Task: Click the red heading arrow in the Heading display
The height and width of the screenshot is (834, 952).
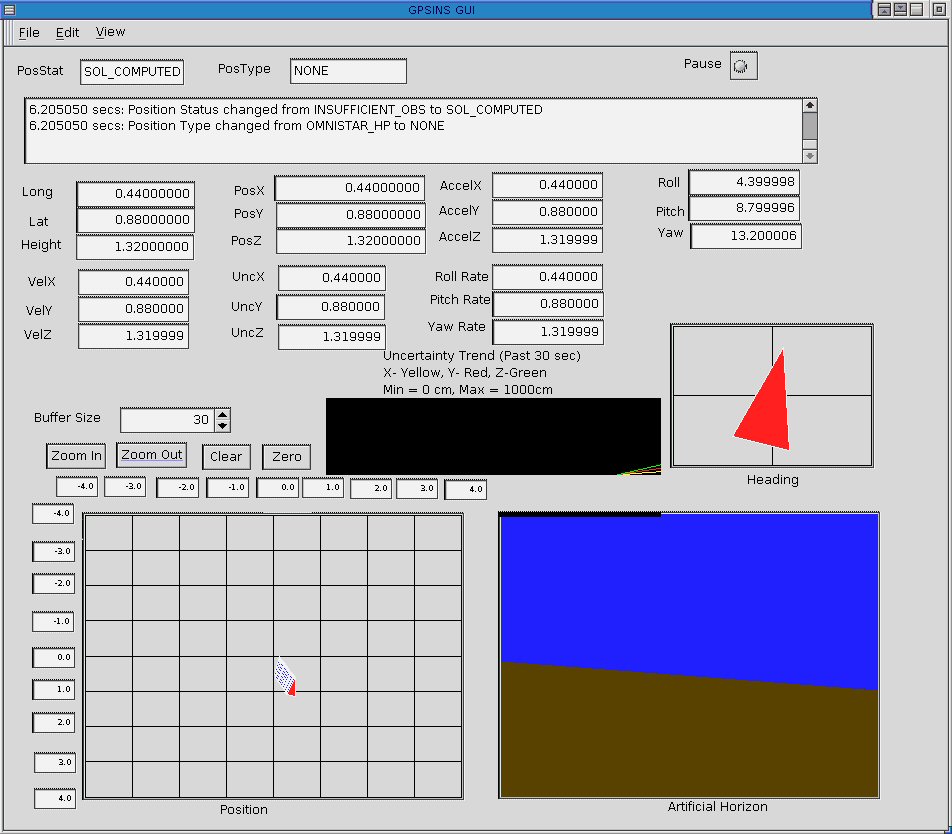Action: tap(768, 410)
